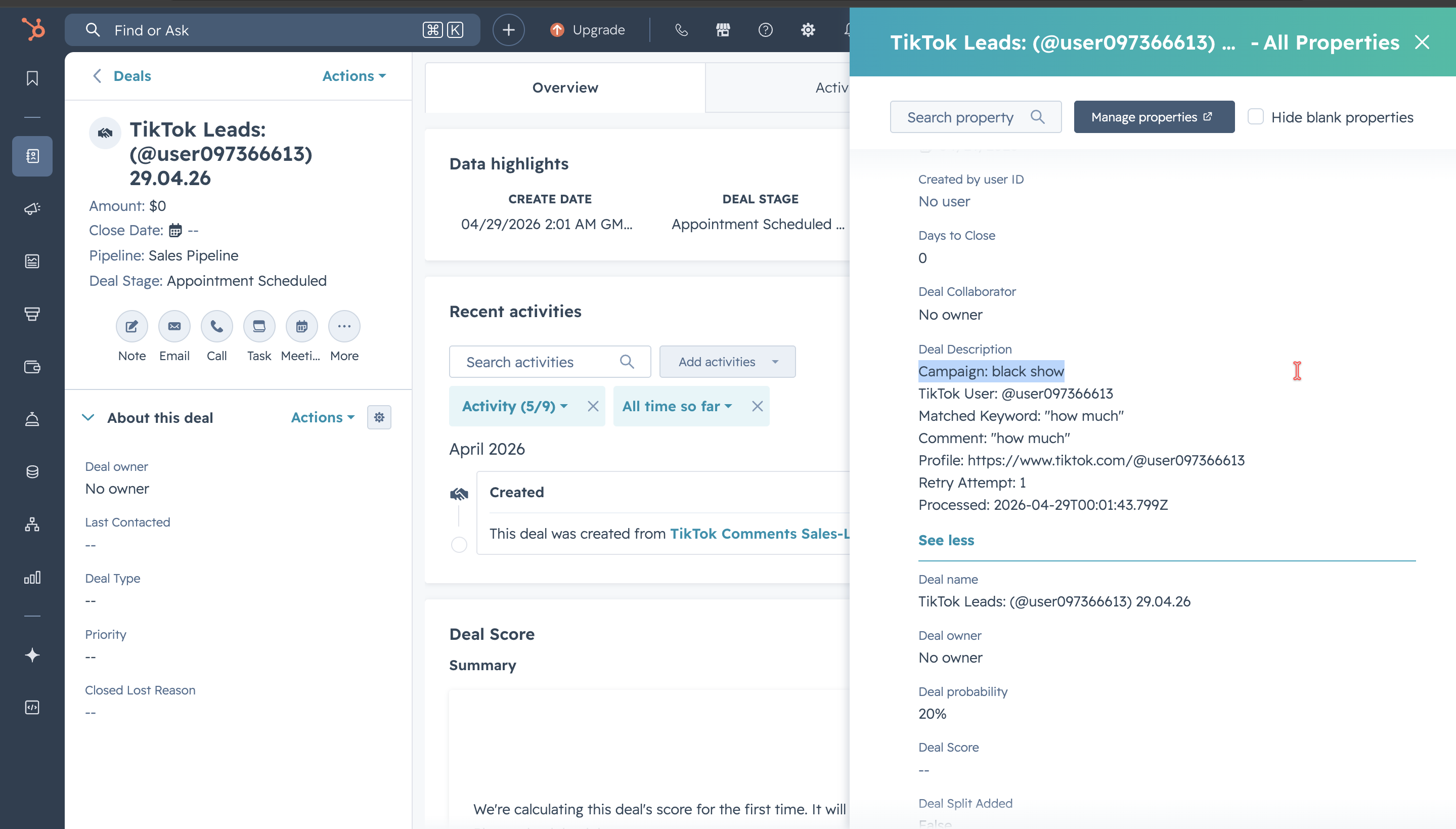Open the All time so far dropdown

[x=677, y=406]
